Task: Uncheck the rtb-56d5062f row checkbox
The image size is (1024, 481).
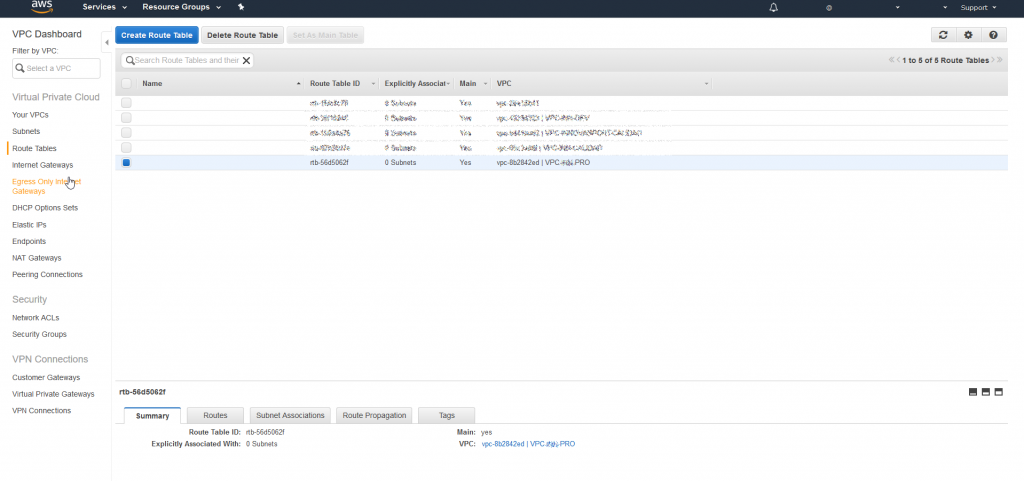Action: pyautogui.click(x=126, y=162)
